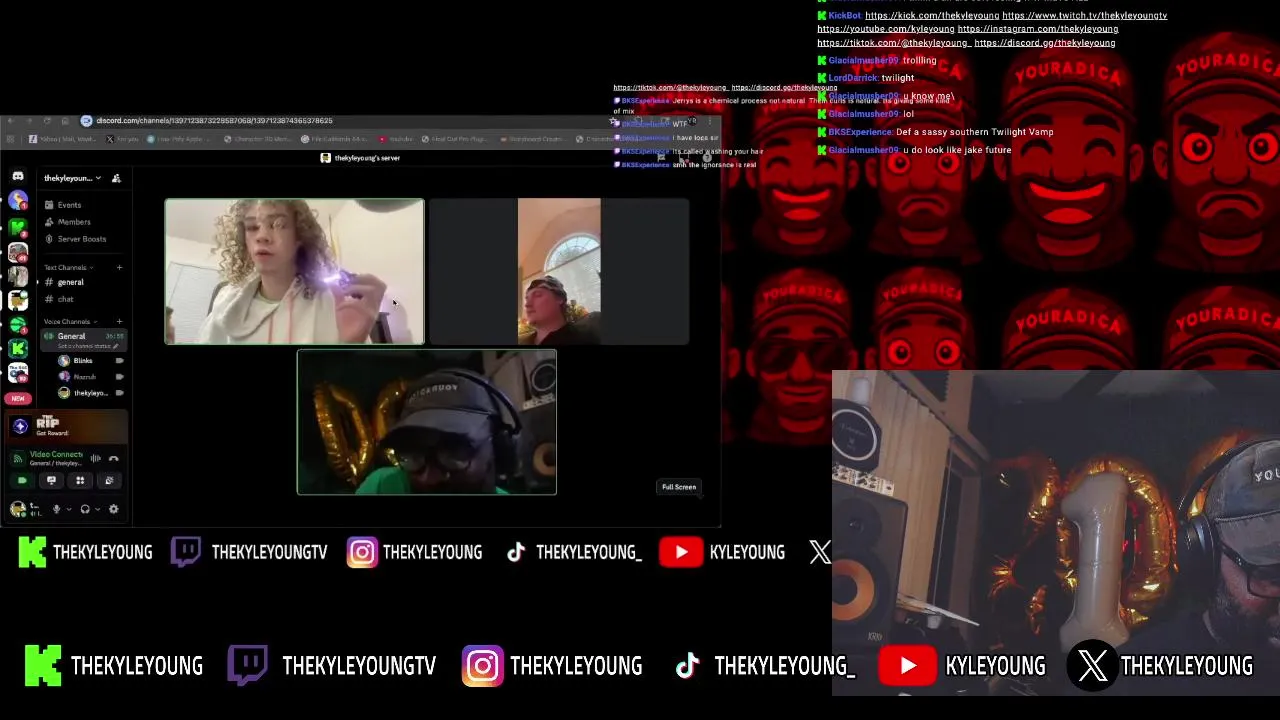1280x720 pixels.
Task: Open kick.com/thekyleyoung link in chat
Action: (931, 16)
